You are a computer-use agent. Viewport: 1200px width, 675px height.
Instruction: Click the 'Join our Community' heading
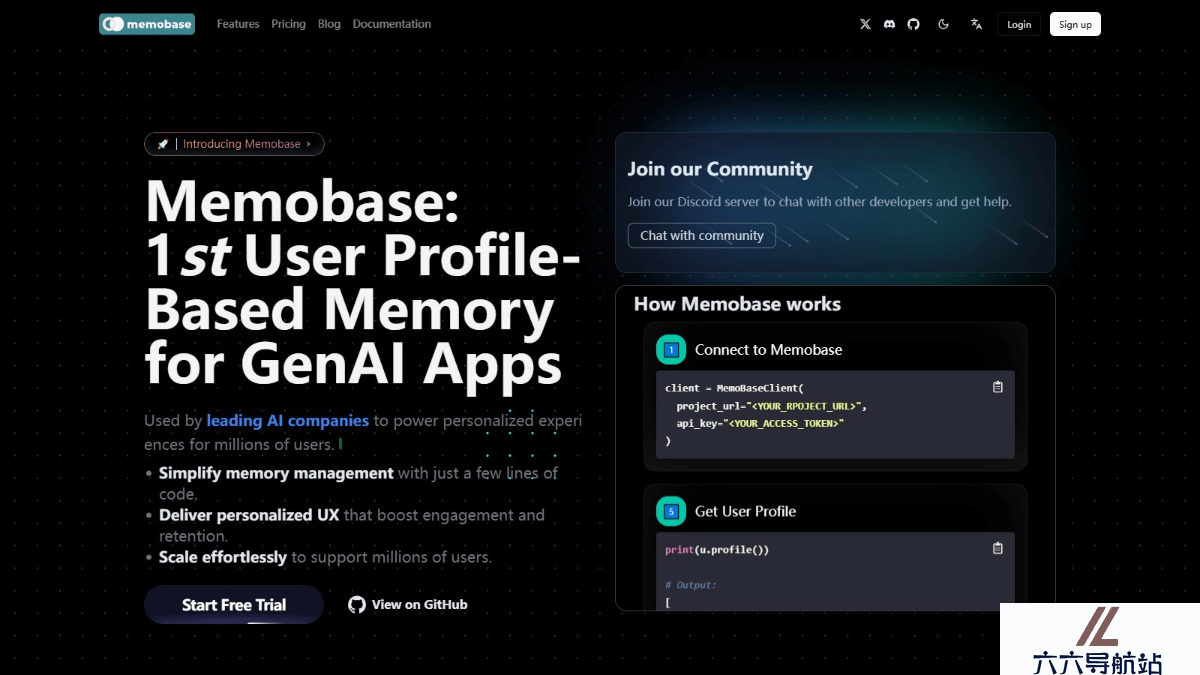pos(720,169)
